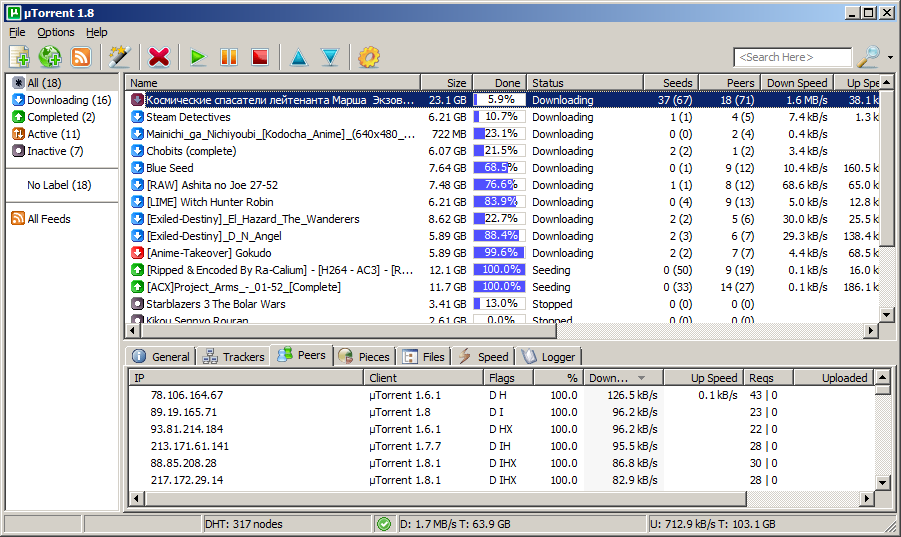Sort torrents by the Done column header

499,83
